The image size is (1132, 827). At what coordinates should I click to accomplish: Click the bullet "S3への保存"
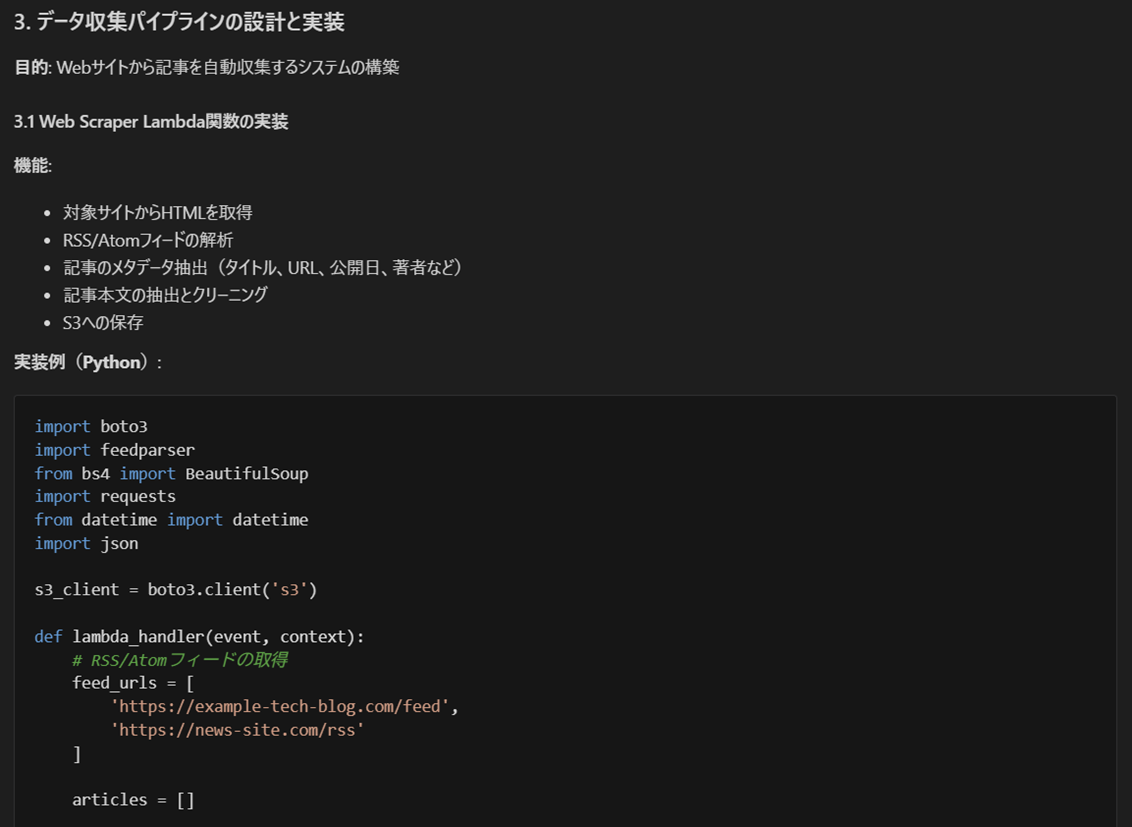point(103,322)
